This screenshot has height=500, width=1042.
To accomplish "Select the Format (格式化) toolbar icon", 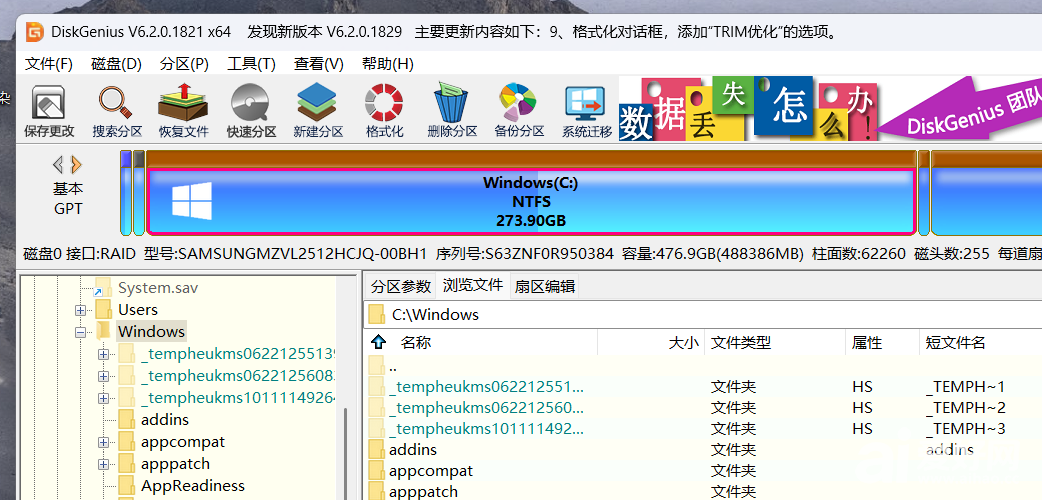I will [384, 112].
